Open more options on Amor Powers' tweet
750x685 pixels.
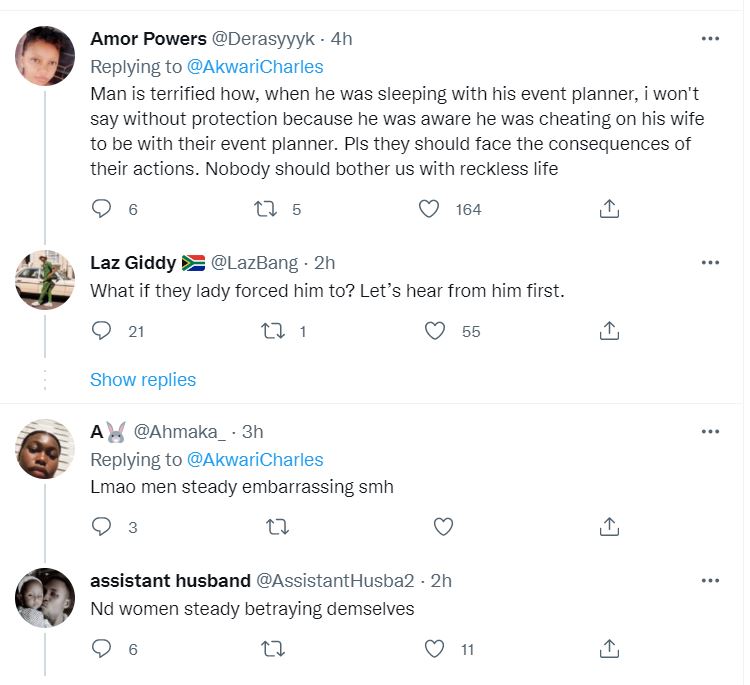click(710, 39)
